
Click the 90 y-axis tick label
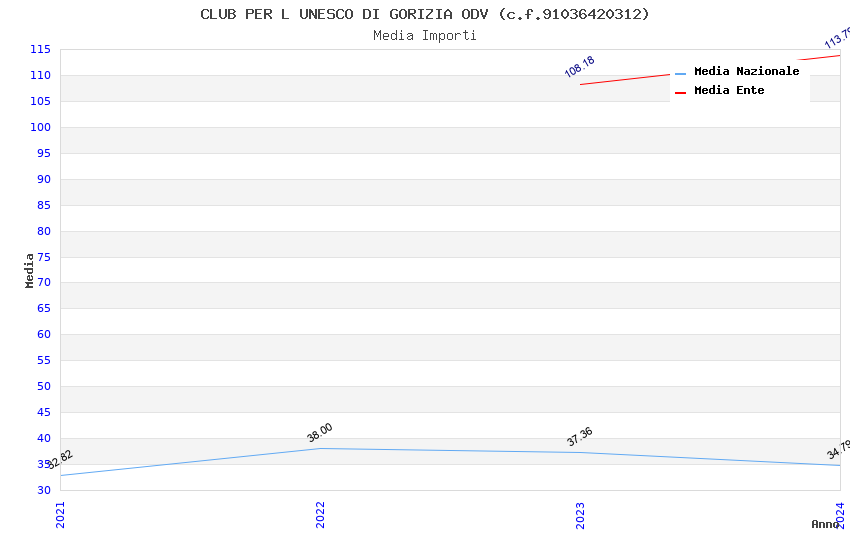(43, 179)
